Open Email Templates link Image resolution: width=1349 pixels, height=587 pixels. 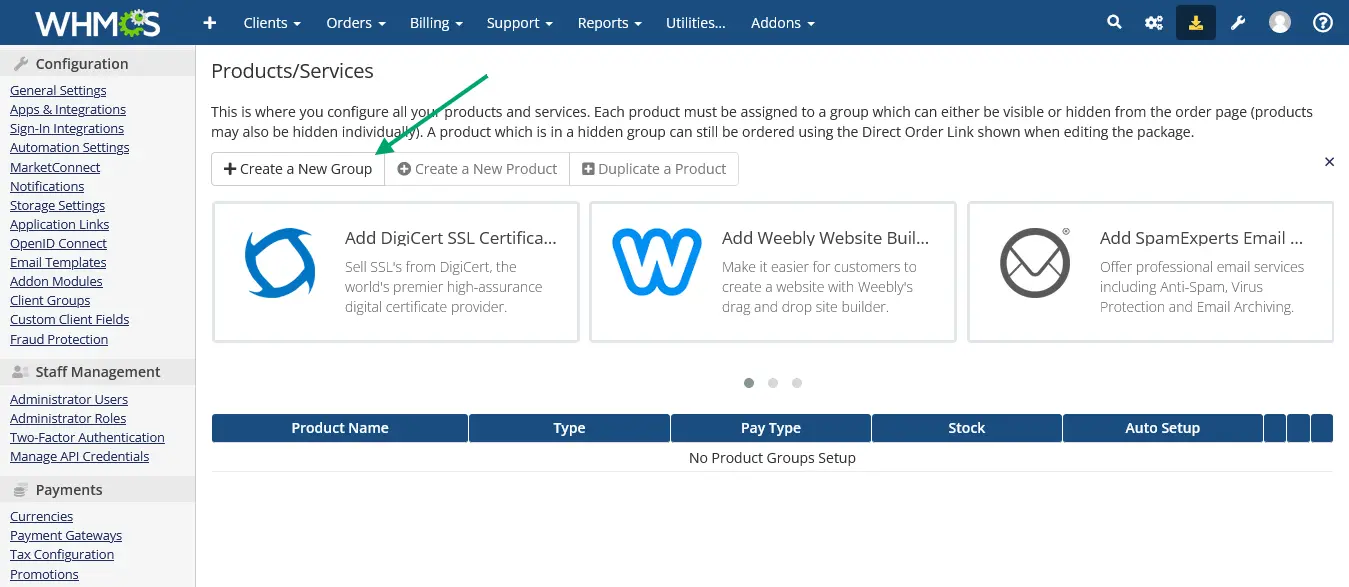pos(58,262)
